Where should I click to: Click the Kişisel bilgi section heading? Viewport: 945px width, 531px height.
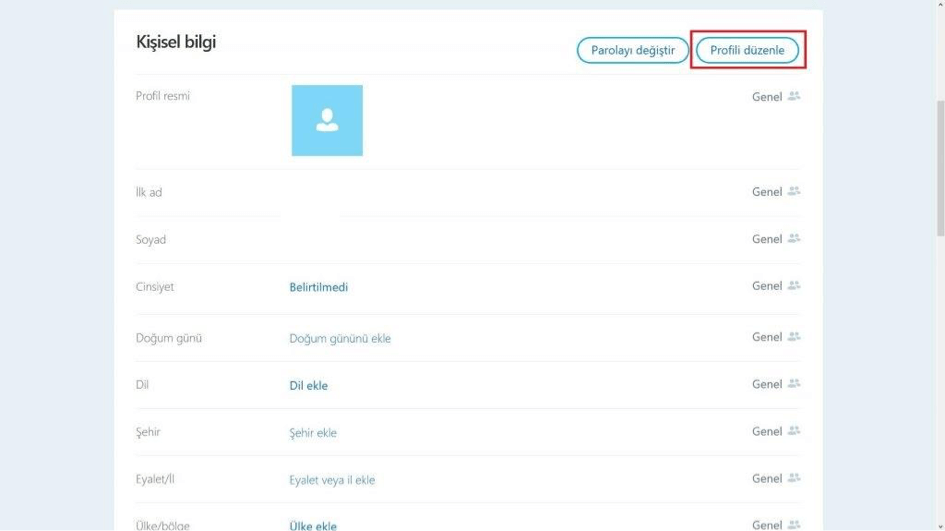coord(176,42)
